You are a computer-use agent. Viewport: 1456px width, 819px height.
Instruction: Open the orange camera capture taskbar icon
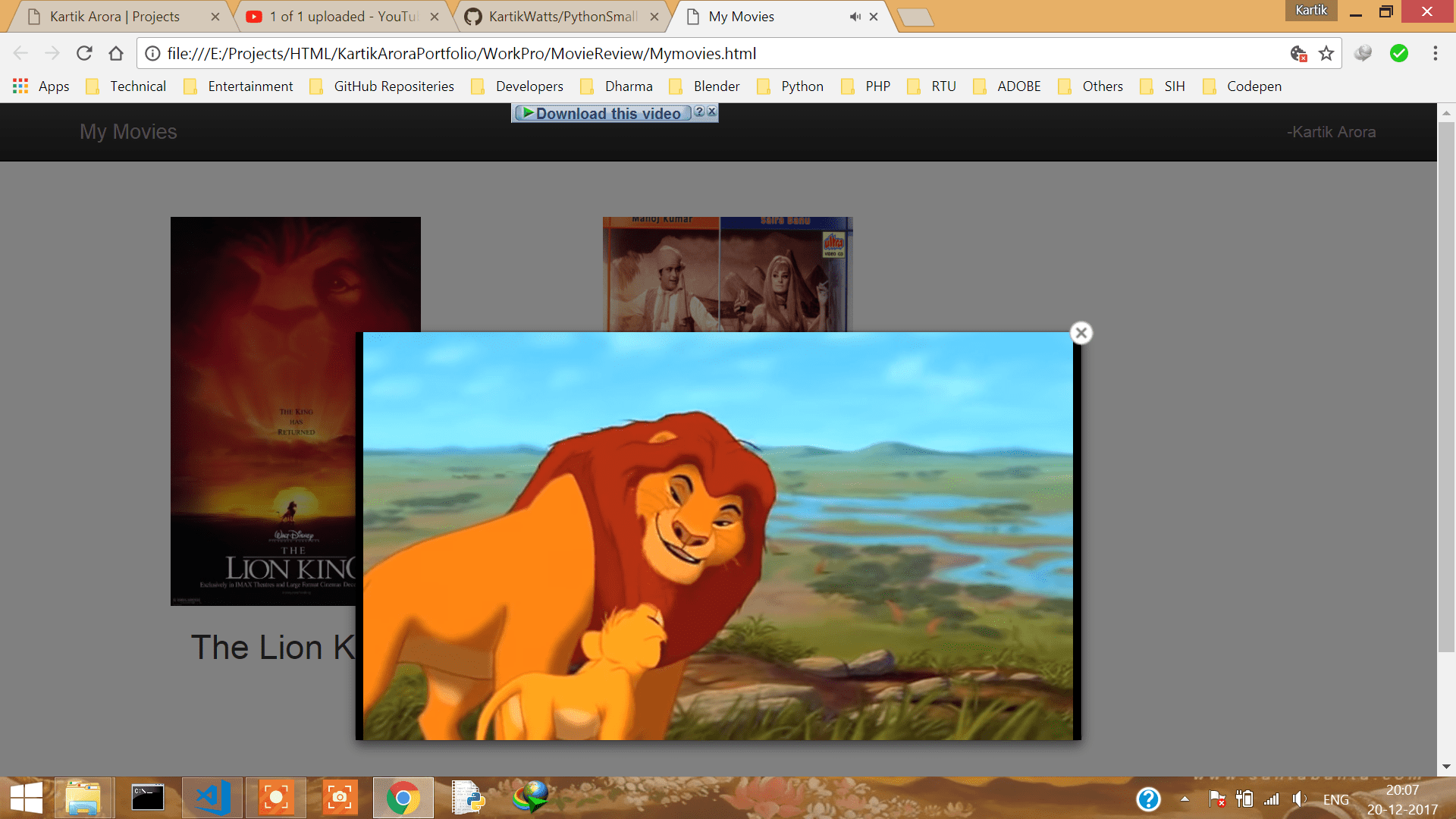[340, 798]
